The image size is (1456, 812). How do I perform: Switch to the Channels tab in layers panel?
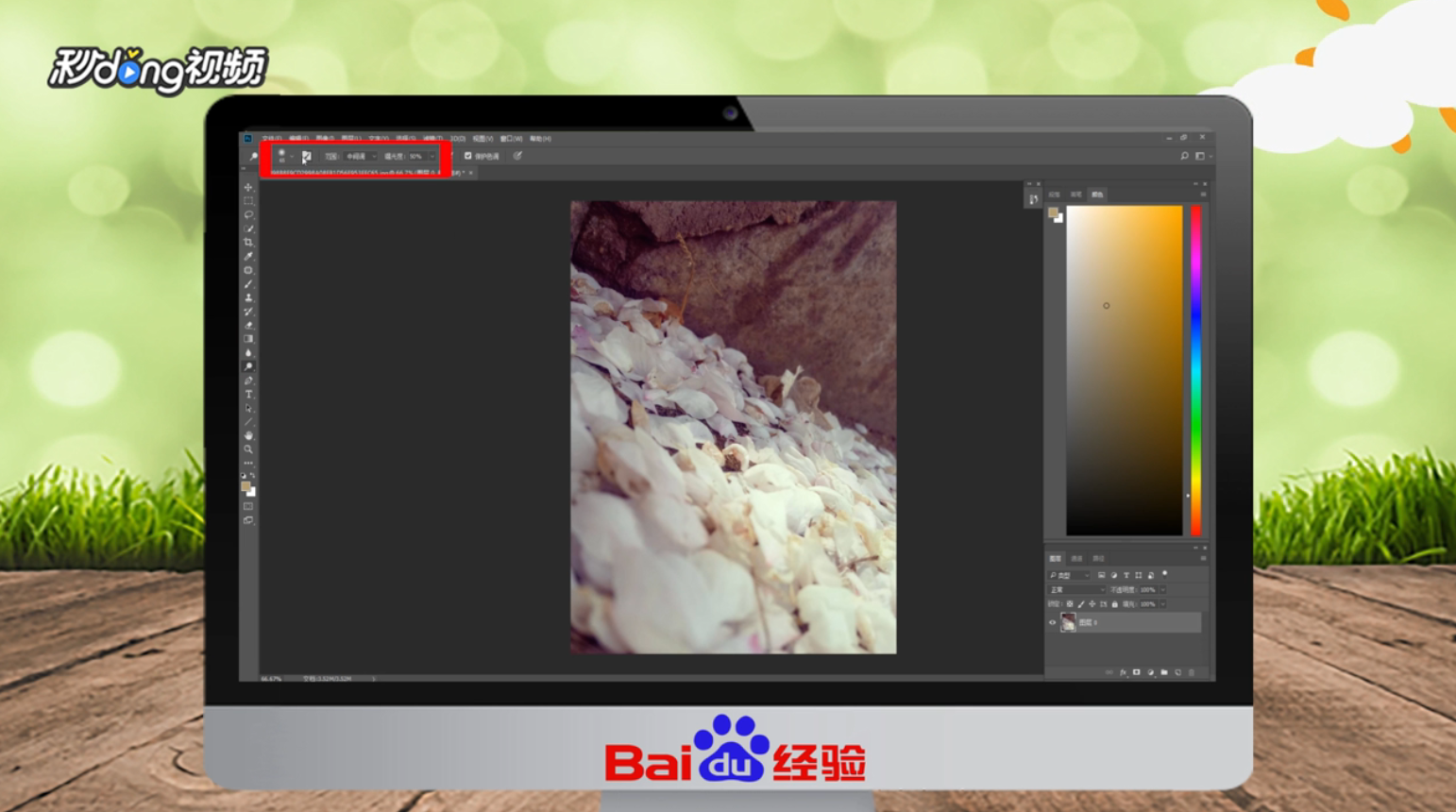(x=1076, y=559)
